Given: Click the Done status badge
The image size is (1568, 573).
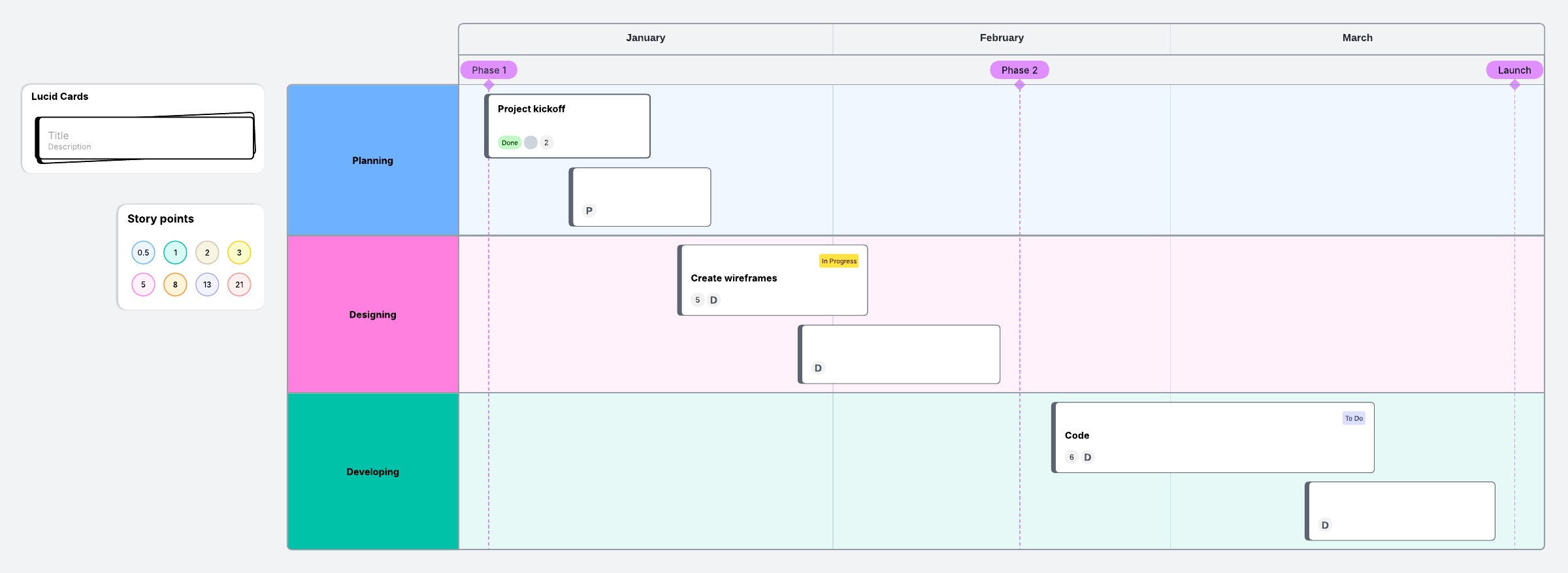Looking at the screenshot, I should pyautogui.click(x=510, y=142).
